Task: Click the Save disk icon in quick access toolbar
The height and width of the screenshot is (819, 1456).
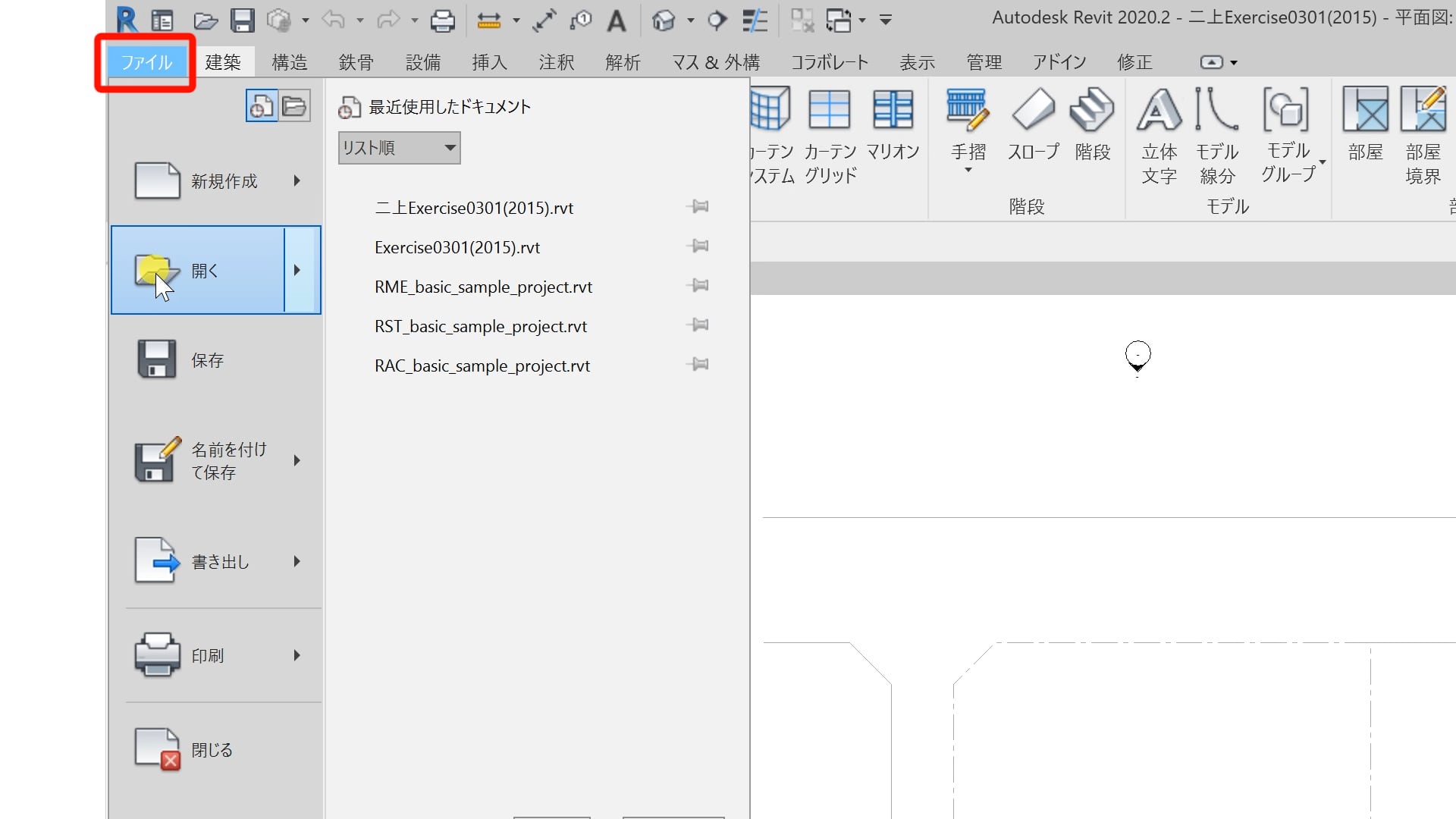Action: [x=243, y=20]
